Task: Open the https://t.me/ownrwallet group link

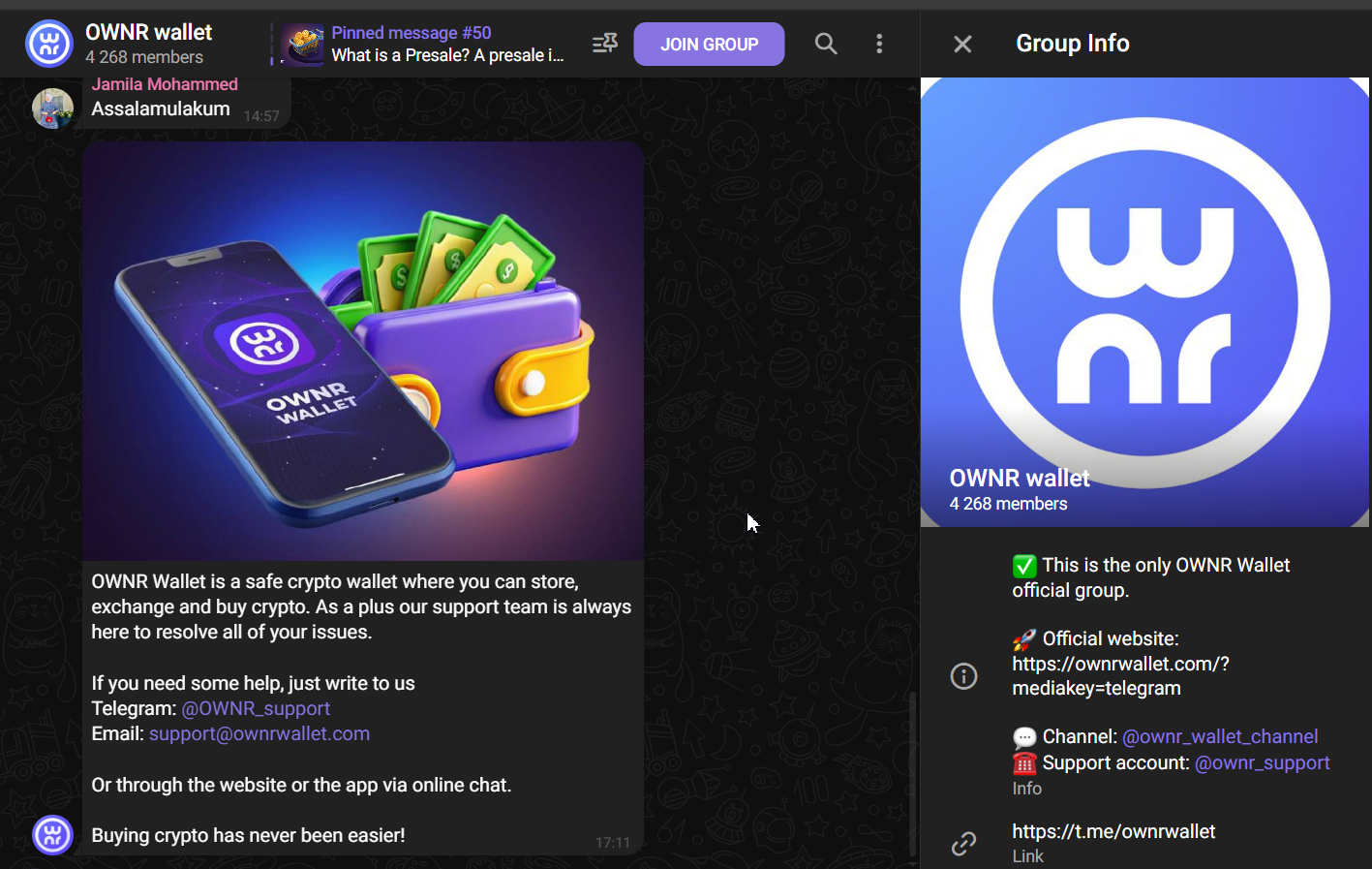Action: tap(1113, 831)
